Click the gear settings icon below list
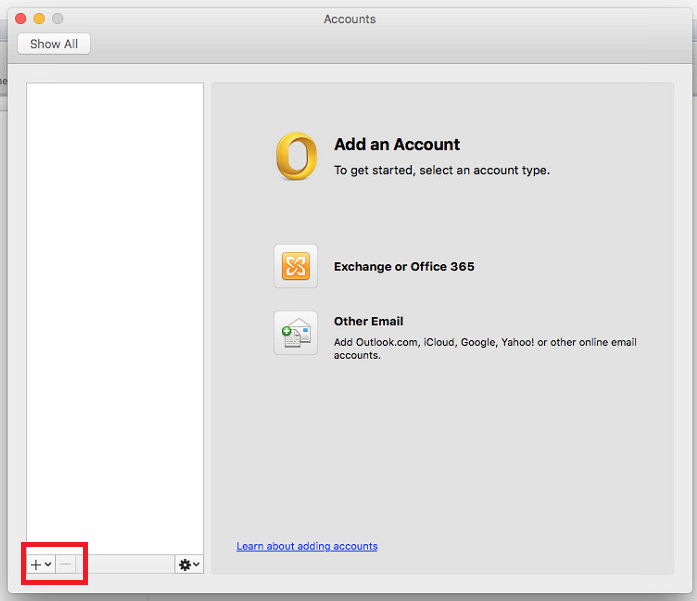This screenshot has width=697, height=601. point(184,565)
